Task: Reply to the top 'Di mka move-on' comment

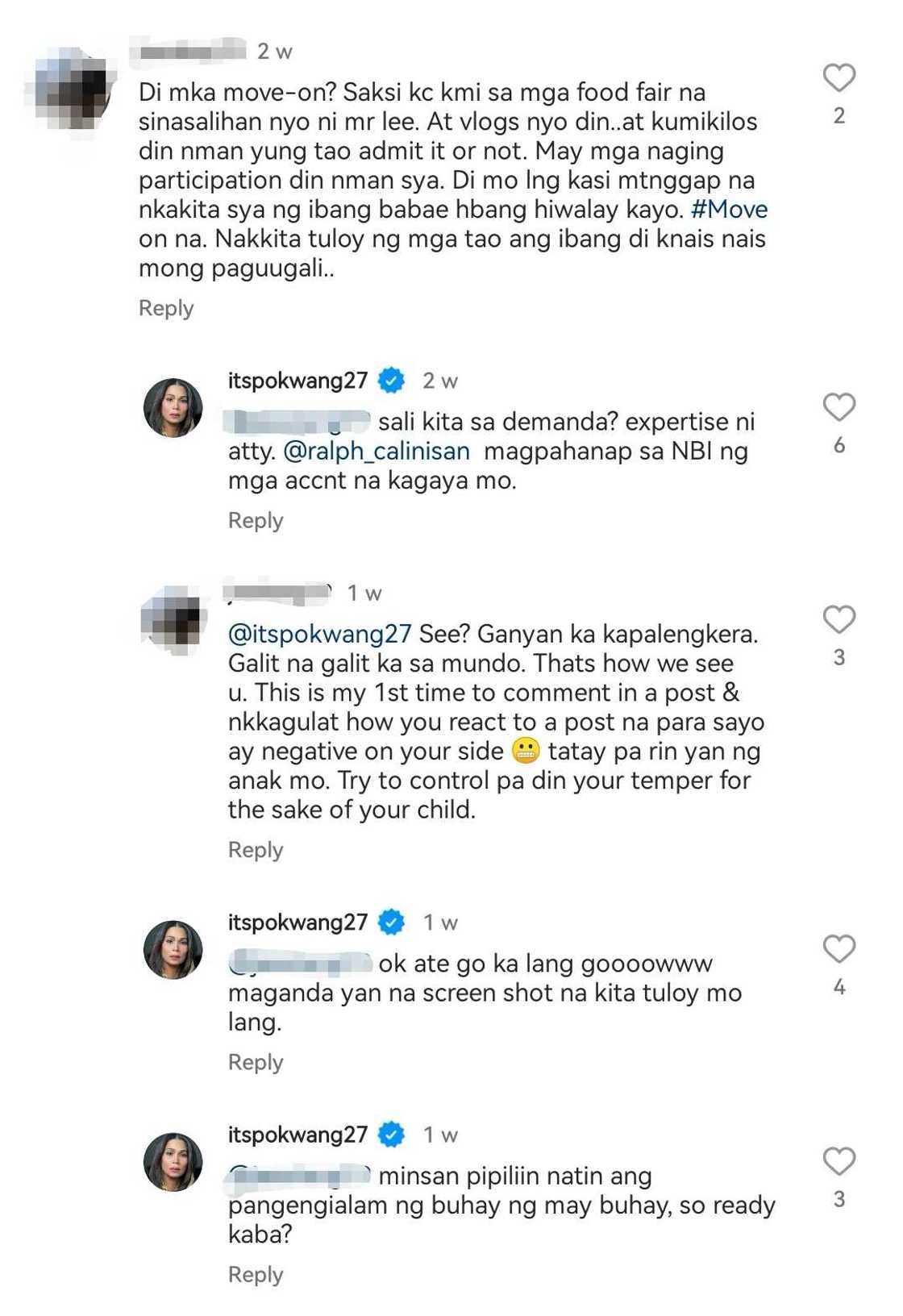Action: click(165, 307)
